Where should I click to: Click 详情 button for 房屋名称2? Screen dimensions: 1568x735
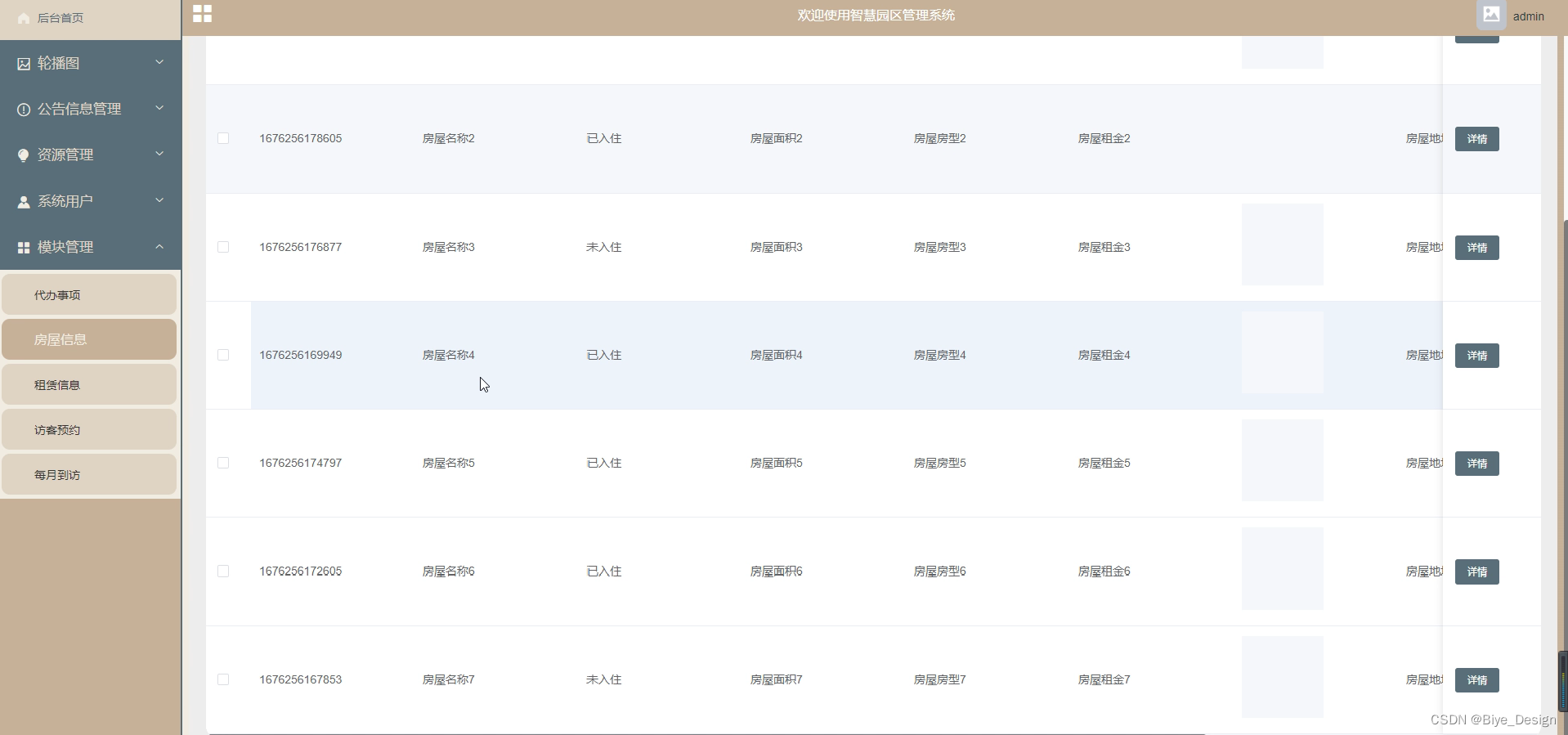tap(1476, 139)
